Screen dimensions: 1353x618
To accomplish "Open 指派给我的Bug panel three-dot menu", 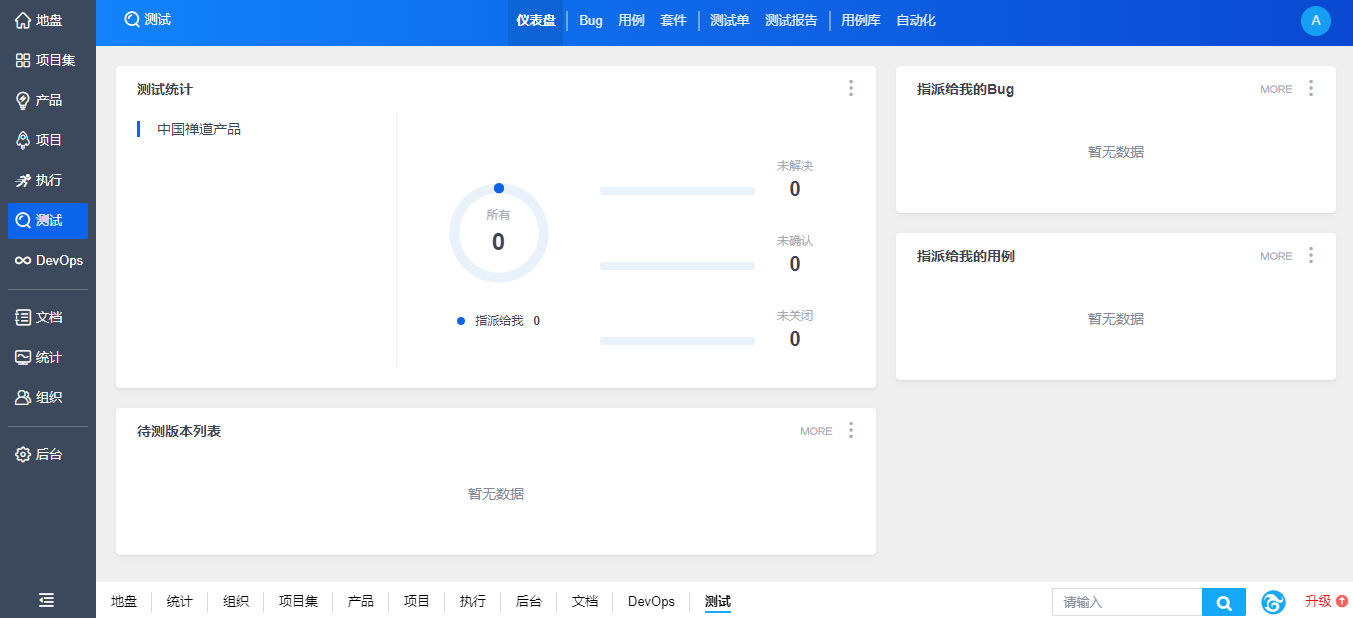I will [x=1311, y=89].
